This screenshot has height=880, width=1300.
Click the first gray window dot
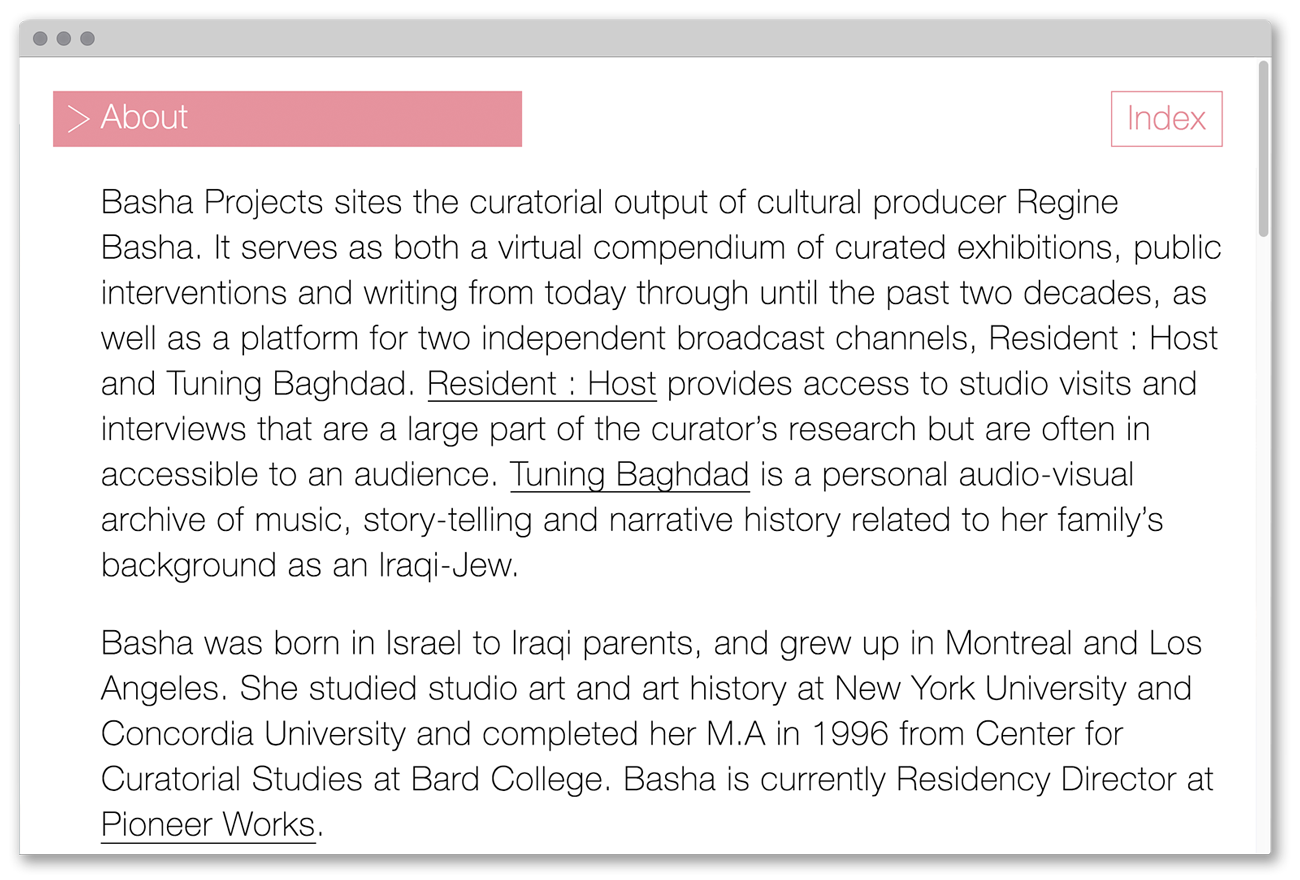point(40,39)
